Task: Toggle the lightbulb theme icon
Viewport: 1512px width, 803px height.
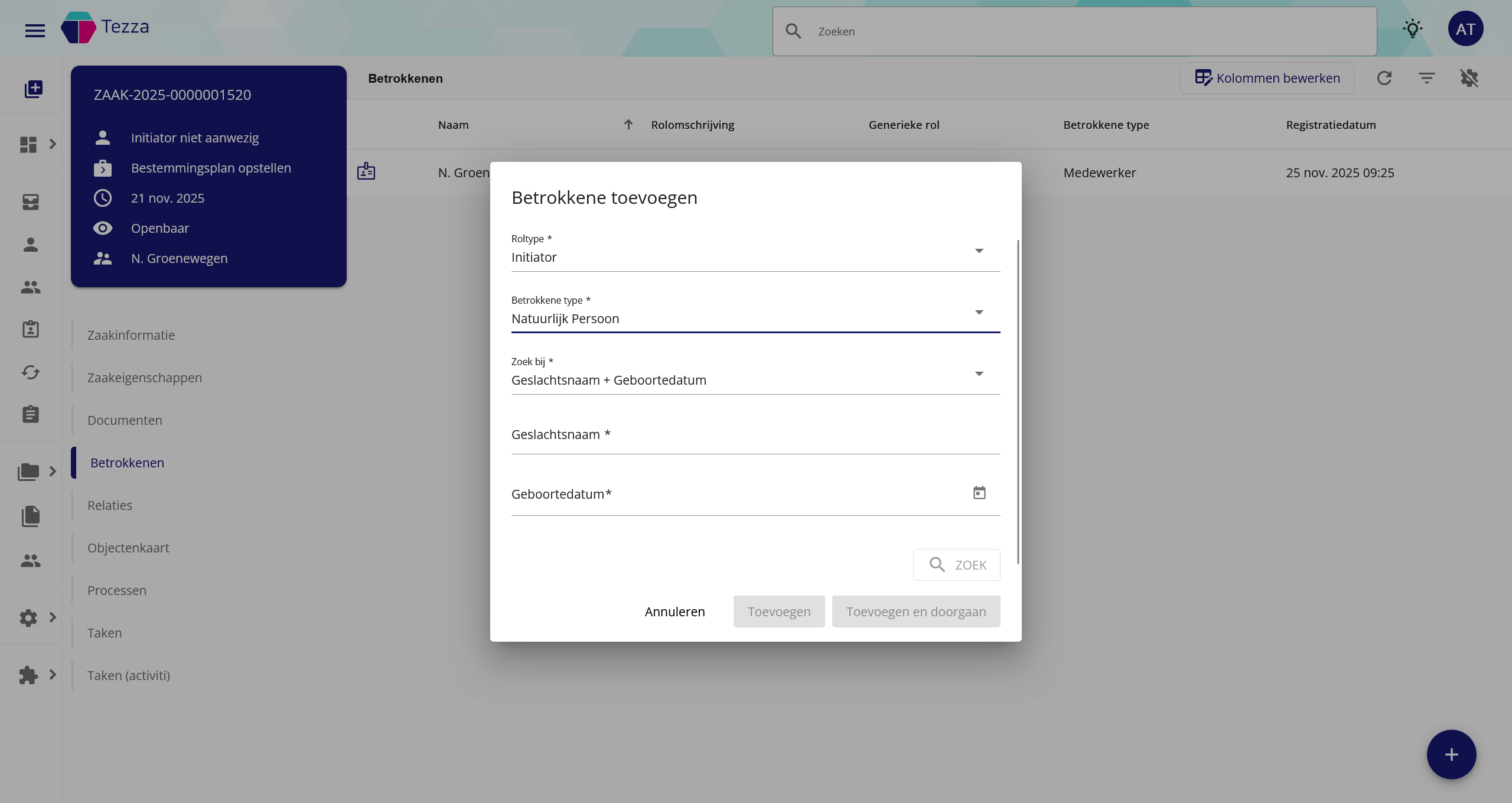Action: coord(1412,28)
